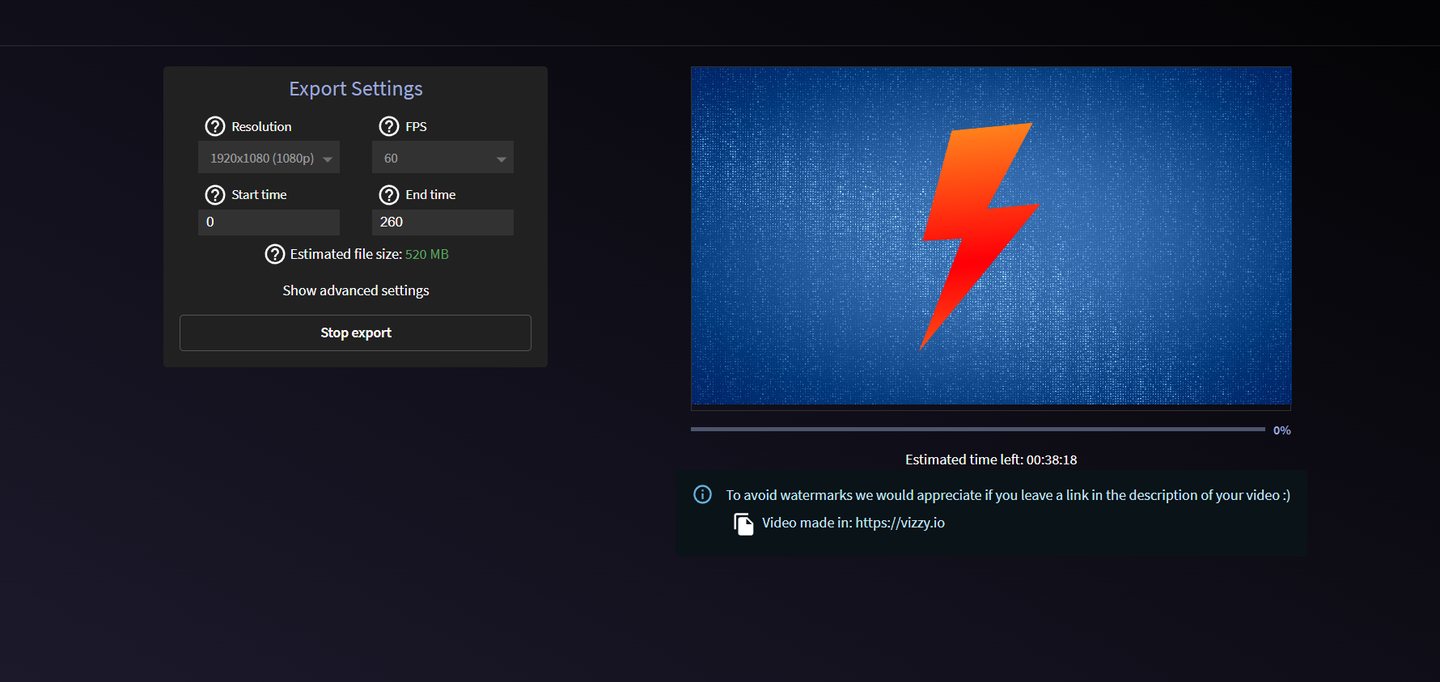Click the export progress bar
The height and width of the screenshot is (682, 1440).
pos(978,429)
